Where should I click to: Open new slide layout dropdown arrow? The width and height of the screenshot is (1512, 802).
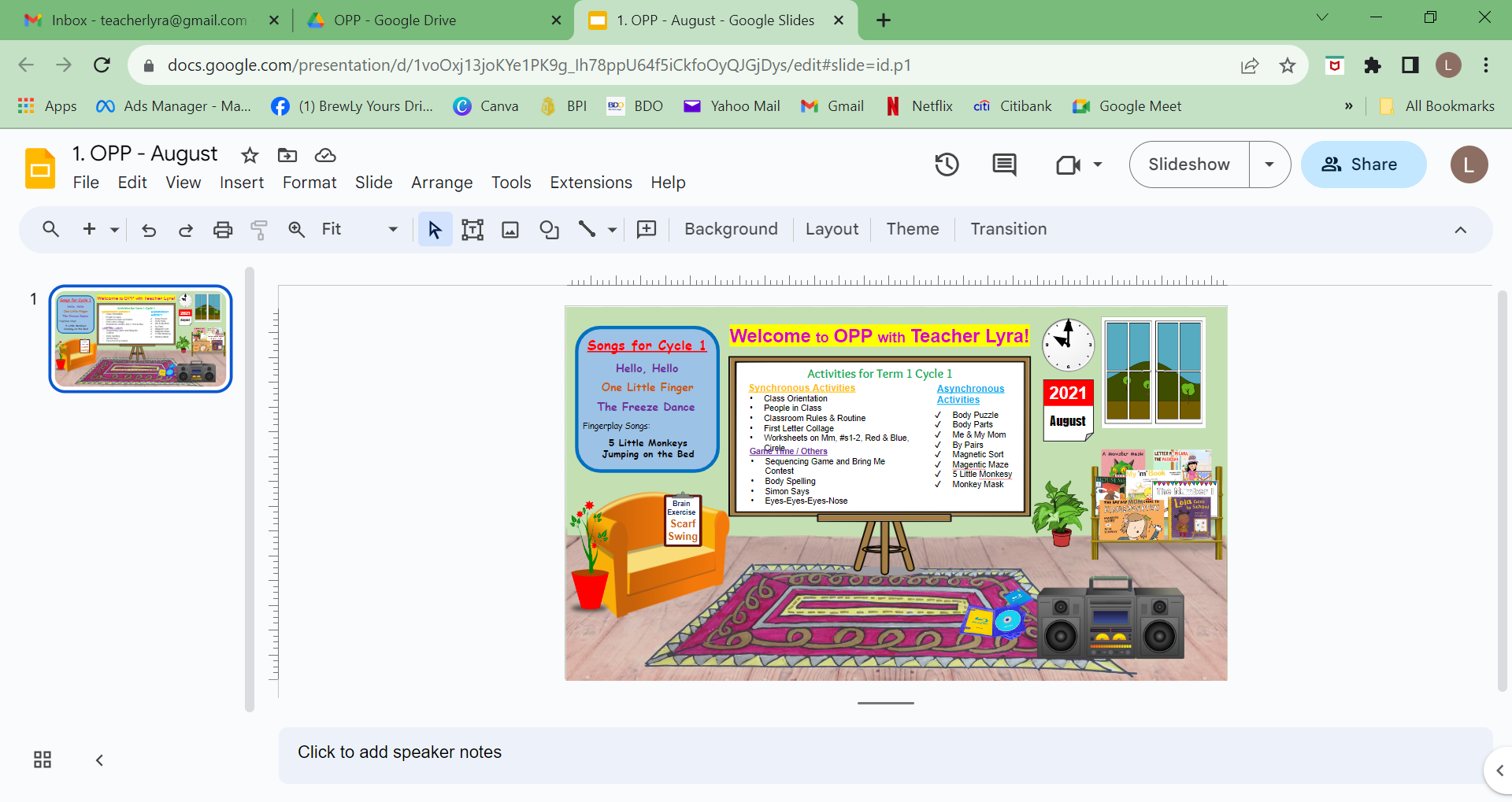[115, 230]
